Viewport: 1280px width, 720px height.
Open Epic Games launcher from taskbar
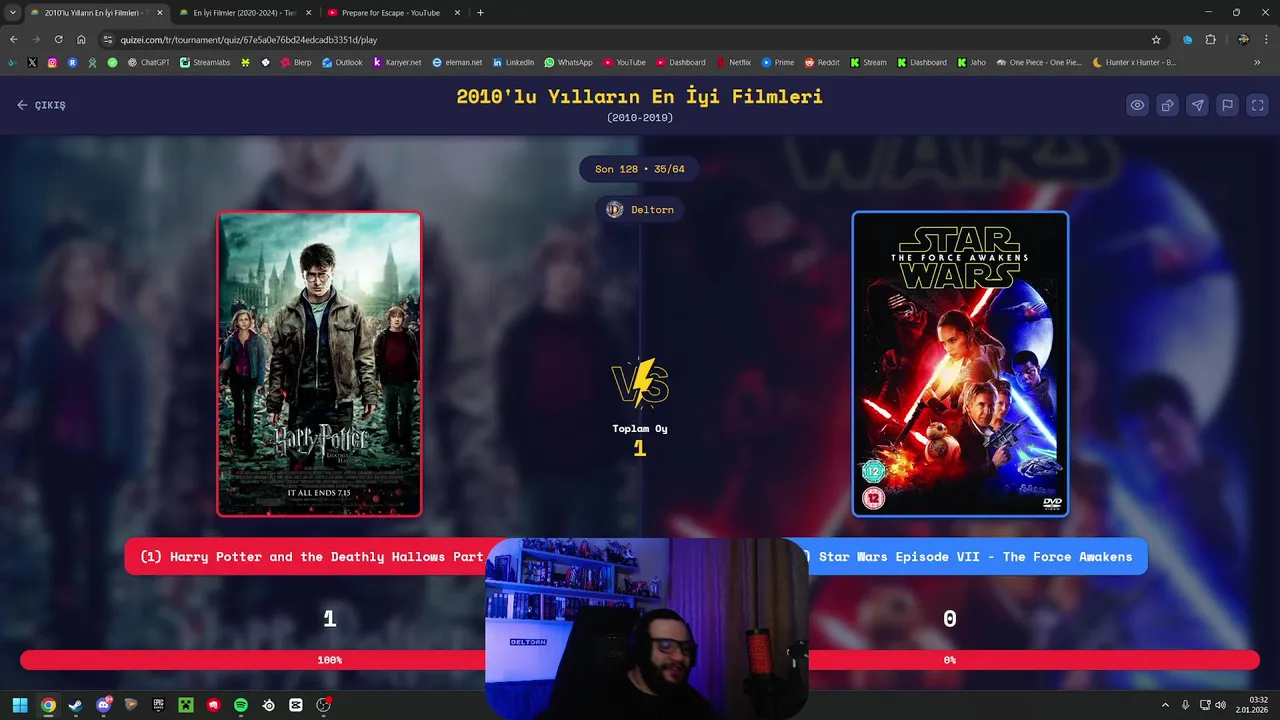point(158,705)
